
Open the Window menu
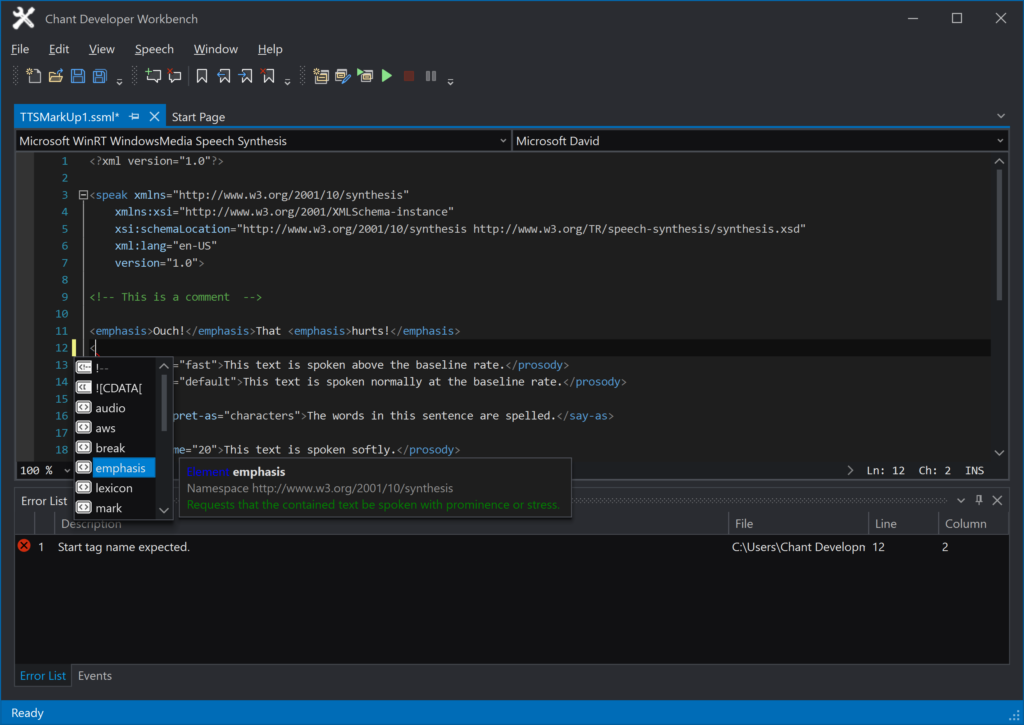[x=216, y=49]
